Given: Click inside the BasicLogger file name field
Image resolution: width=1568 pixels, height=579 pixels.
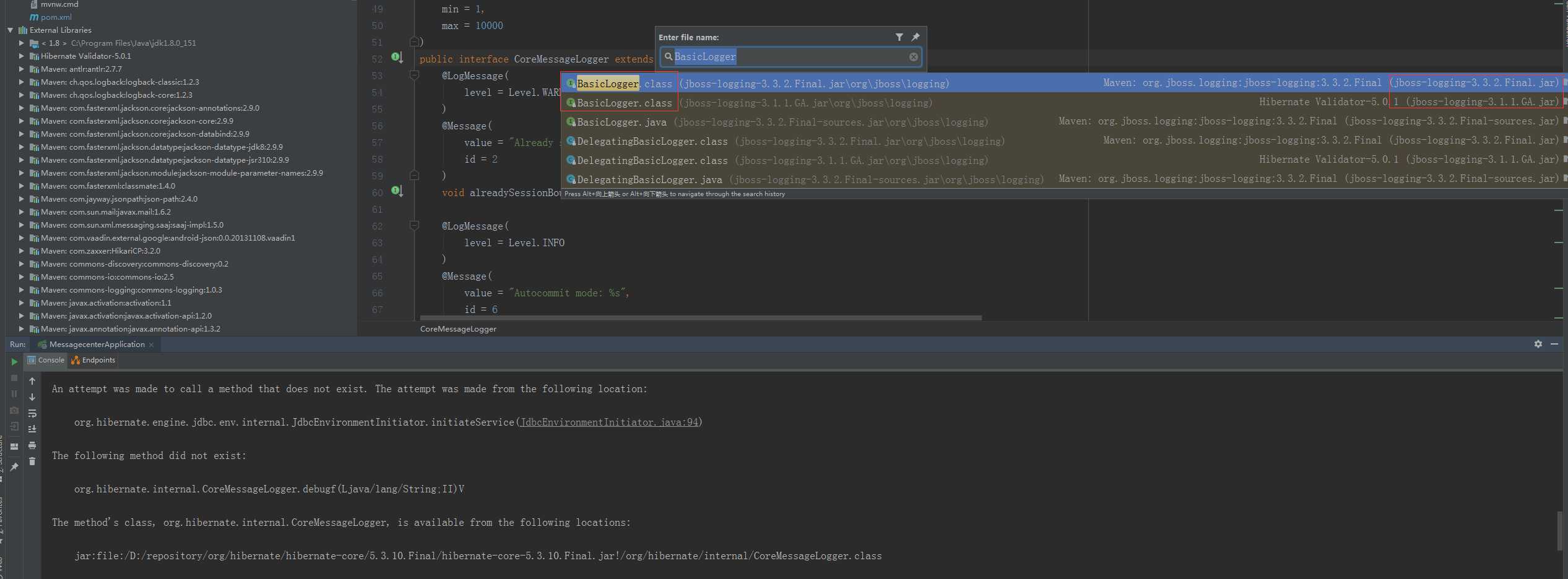Looking at the screenshot, I should tap(790, 57).
